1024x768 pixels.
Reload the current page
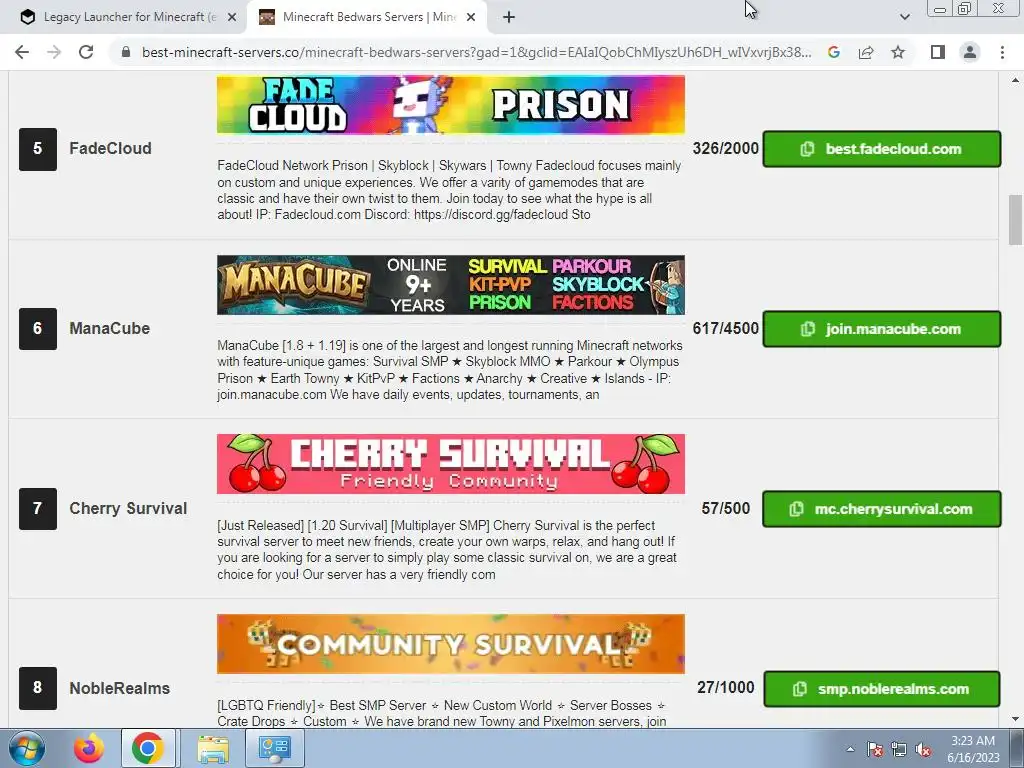click(86, 52)
